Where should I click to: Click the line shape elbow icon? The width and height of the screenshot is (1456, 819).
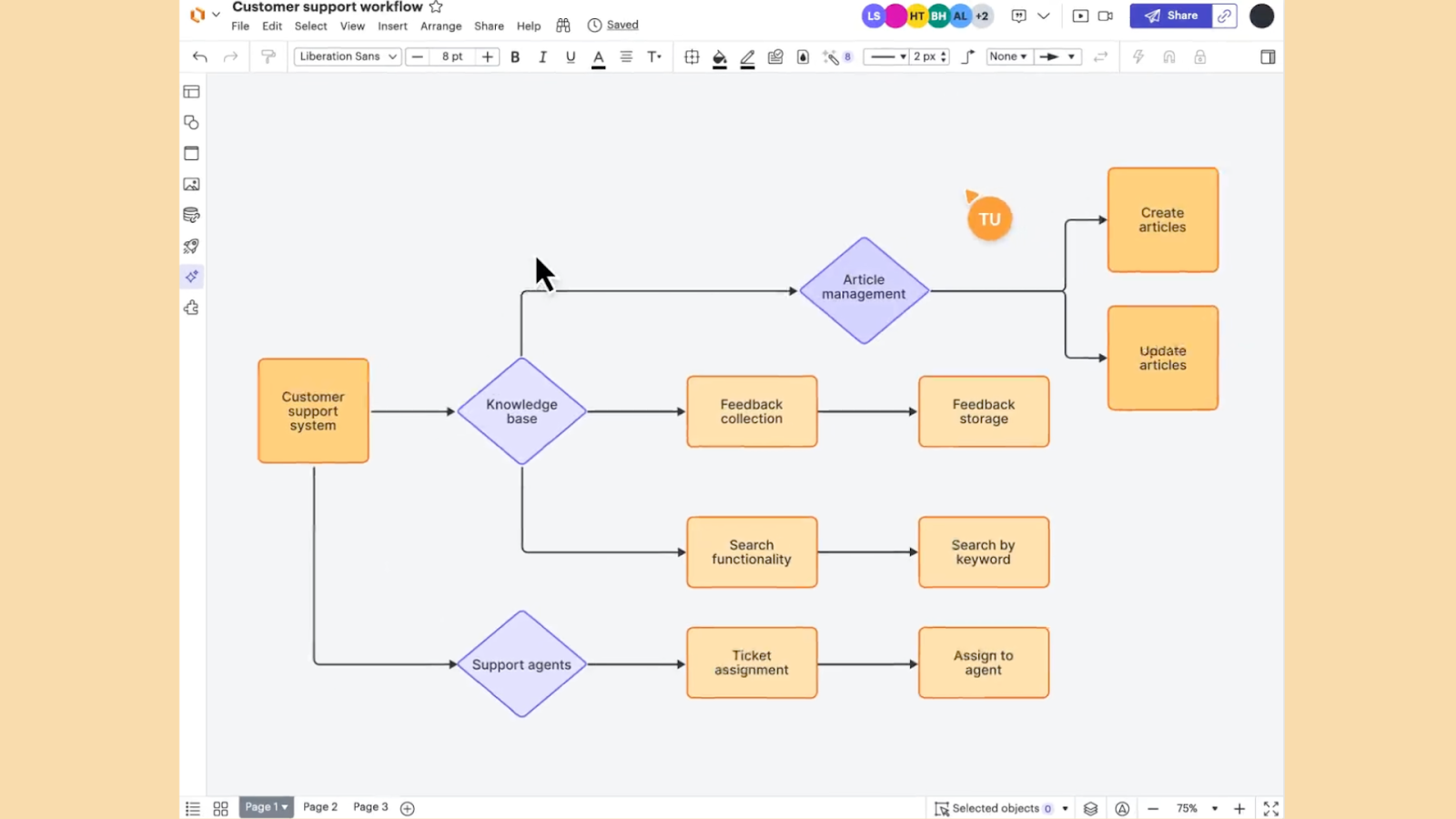[968, 56]
